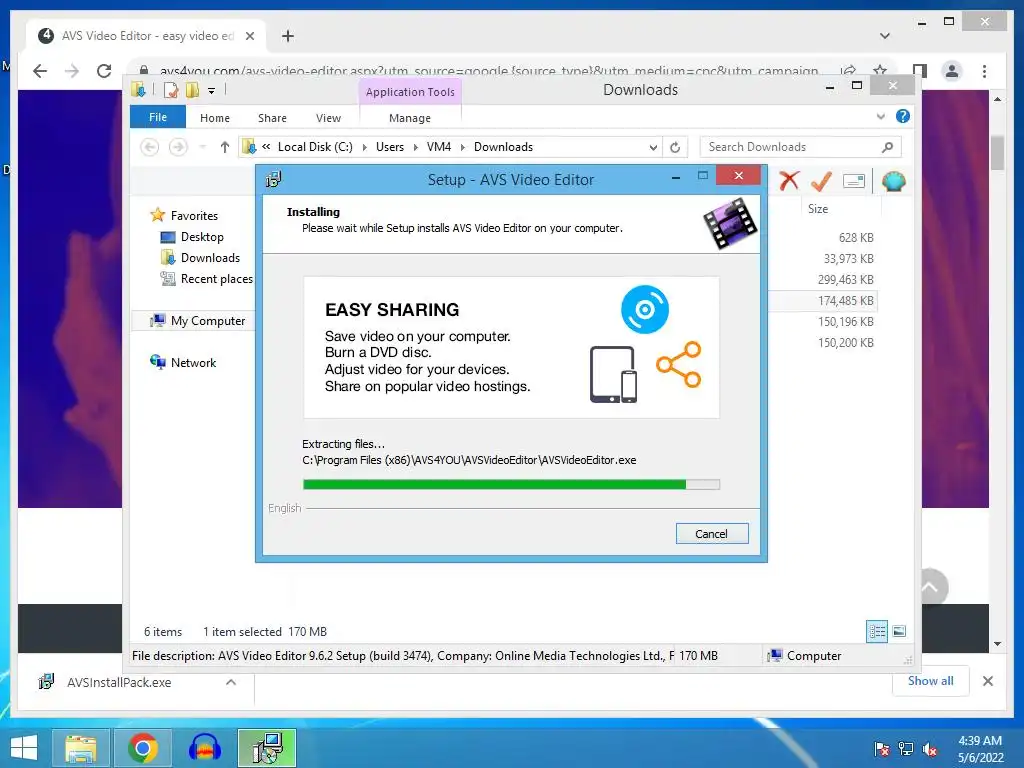Close the AVS Video Editor browser tab
Image resolution: width=1024 pixels, height=768 pixels.
pyautogui.click(x=249, y=36)
